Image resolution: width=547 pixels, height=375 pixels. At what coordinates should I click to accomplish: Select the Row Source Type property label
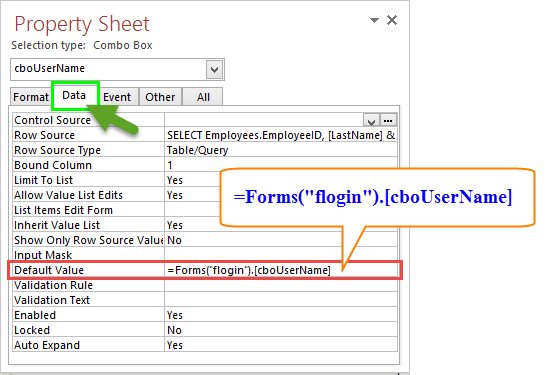tap(57, 150)
